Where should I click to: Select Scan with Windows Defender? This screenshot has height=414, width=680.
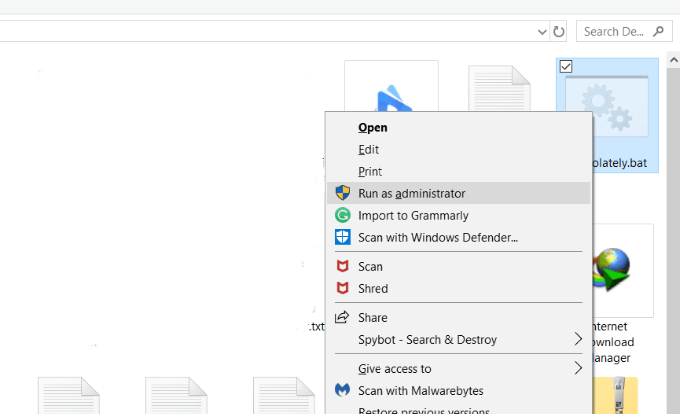(x=459, y=238)
